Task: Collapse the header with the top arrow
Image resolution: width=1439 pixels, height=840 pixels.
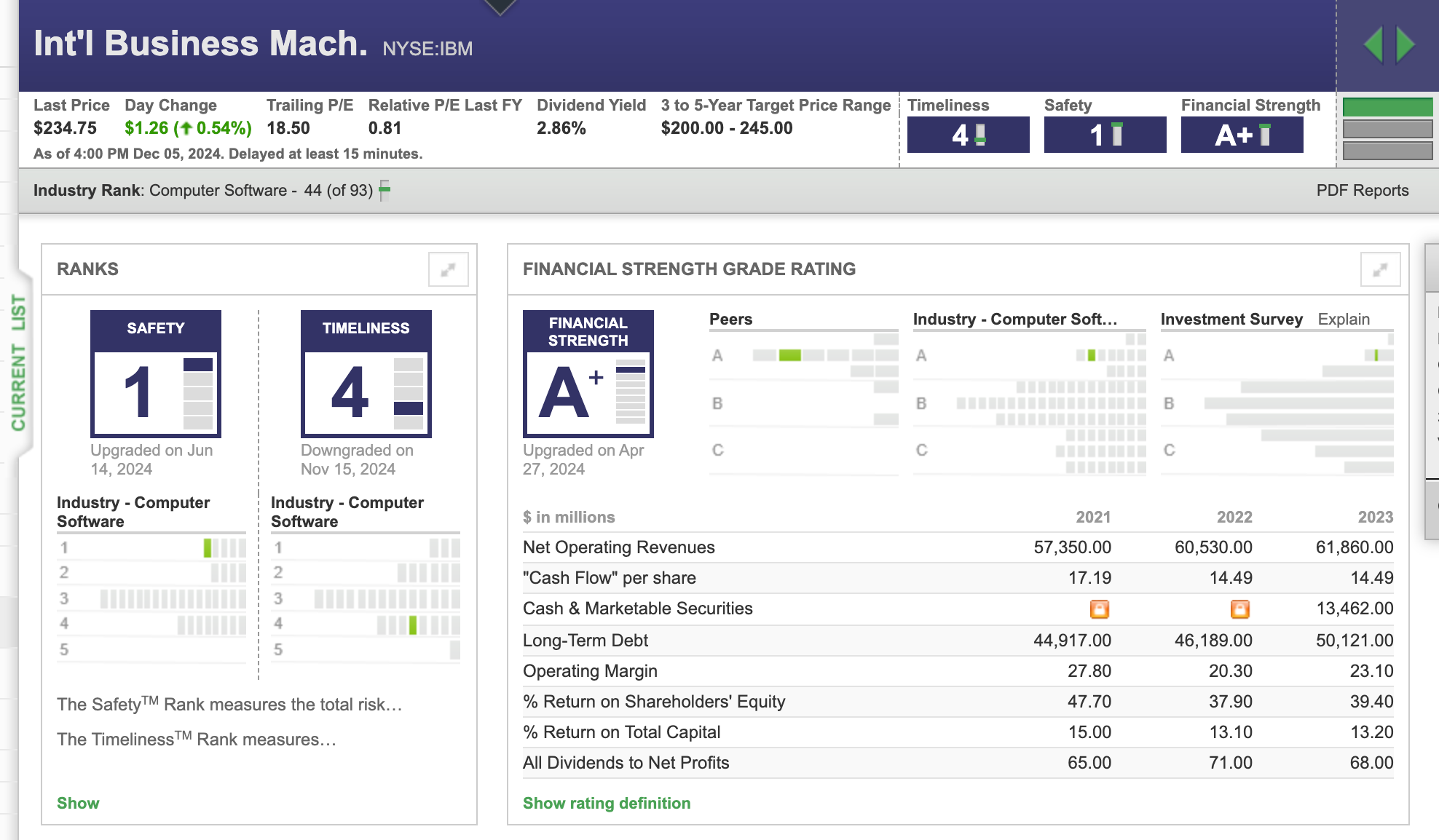Action: [500, 7]
